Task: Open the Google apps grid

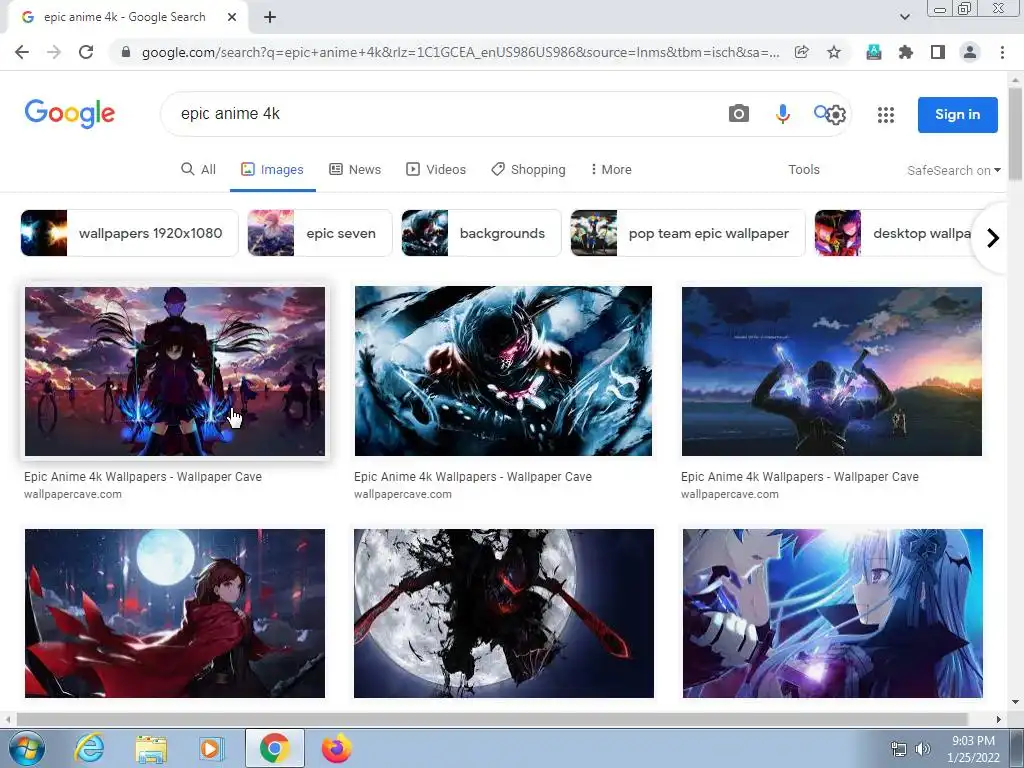Action: (x=886, y=115)
